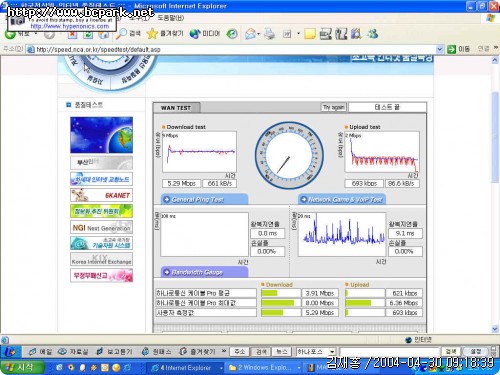
Task: Click the Search magnifier icon in toolbar
Action: pyautogui.click(x=122, y=34)
